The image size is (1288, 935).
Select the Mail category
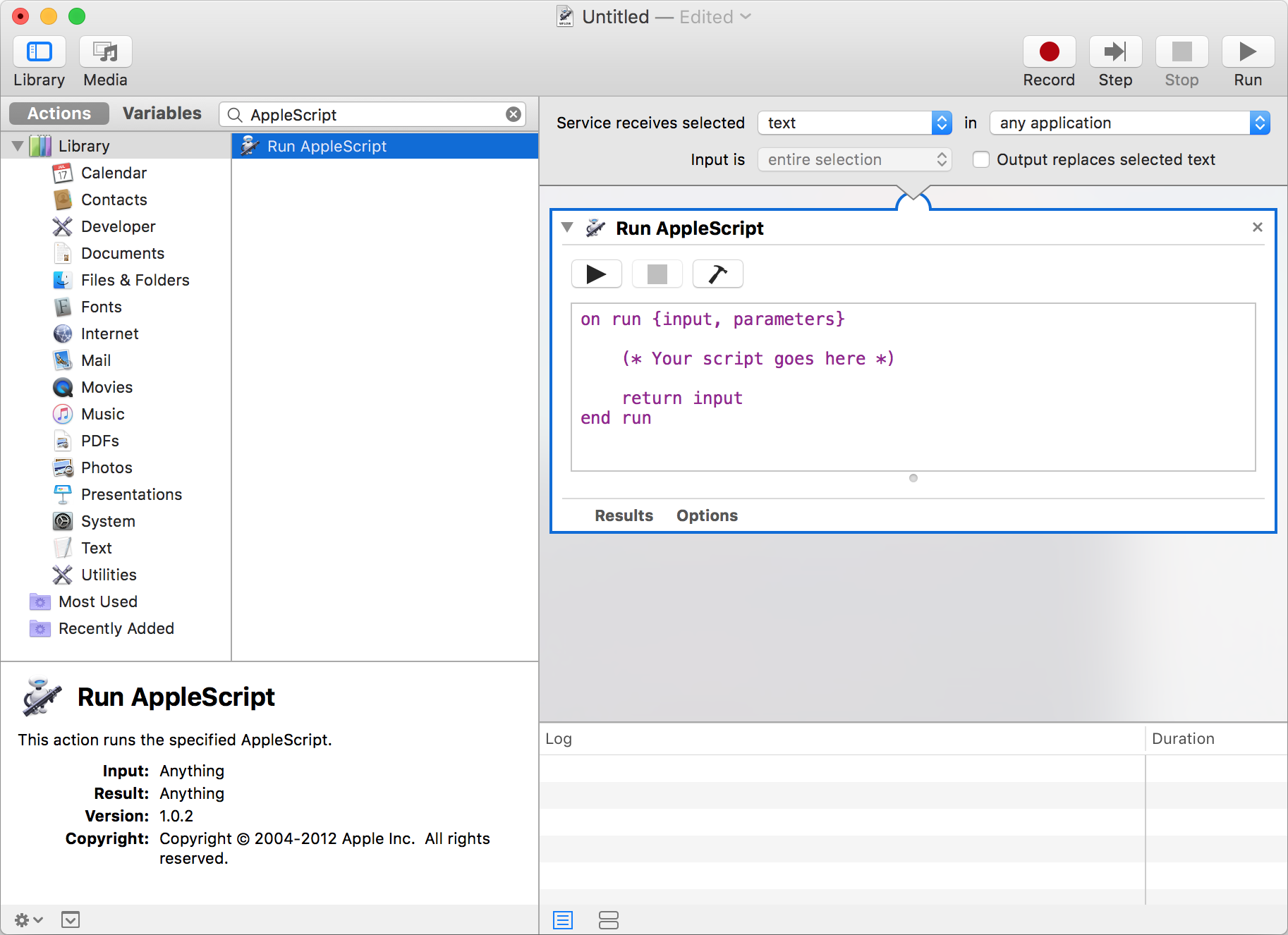pos(95,360)
